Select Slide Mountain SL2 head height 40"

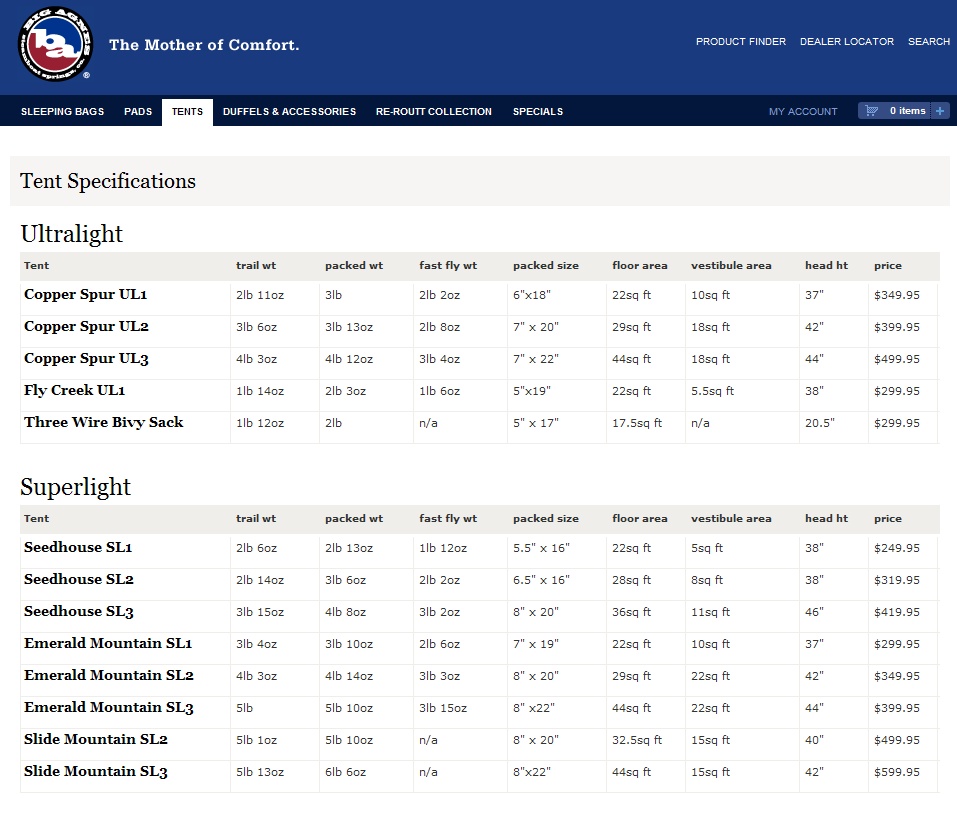[814, 740]
